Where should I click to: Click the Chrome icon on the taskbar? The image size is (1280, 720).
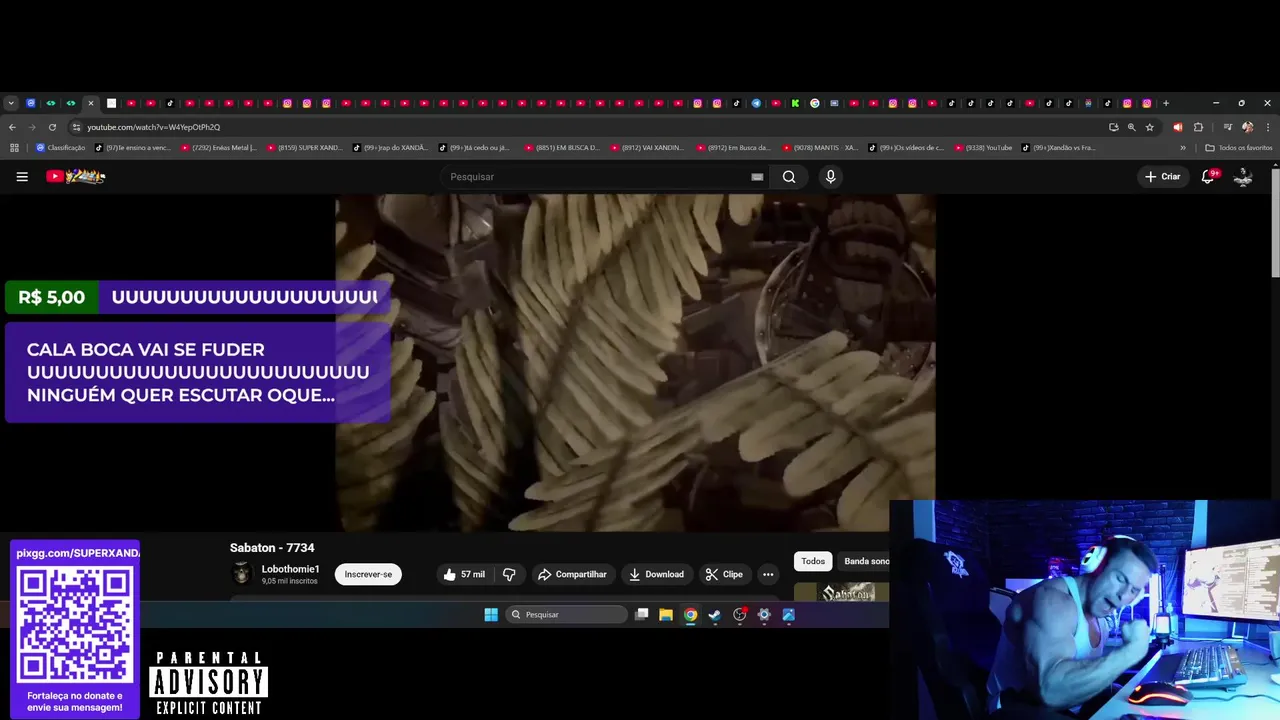[x=690, y=615]
